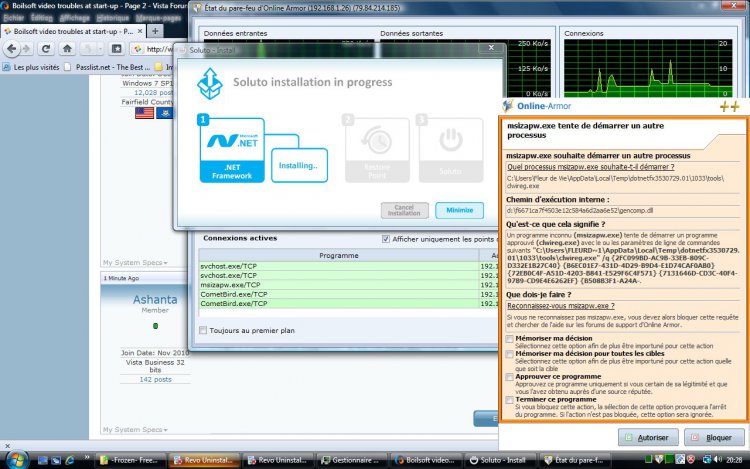Image resolution: width=750 pixels, height=469 pixels.
Task: Check the Terminer ce programme checkbox
Action: 510,400
